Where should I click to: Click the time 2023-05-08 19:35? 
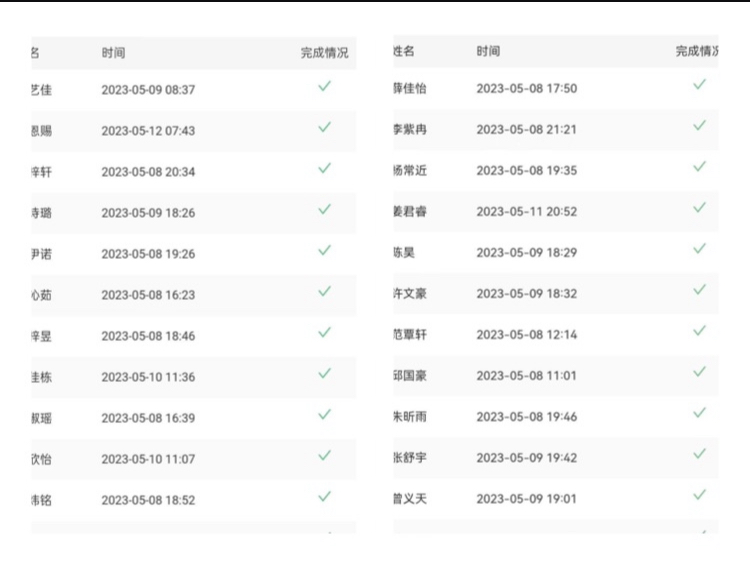[527, 171]
